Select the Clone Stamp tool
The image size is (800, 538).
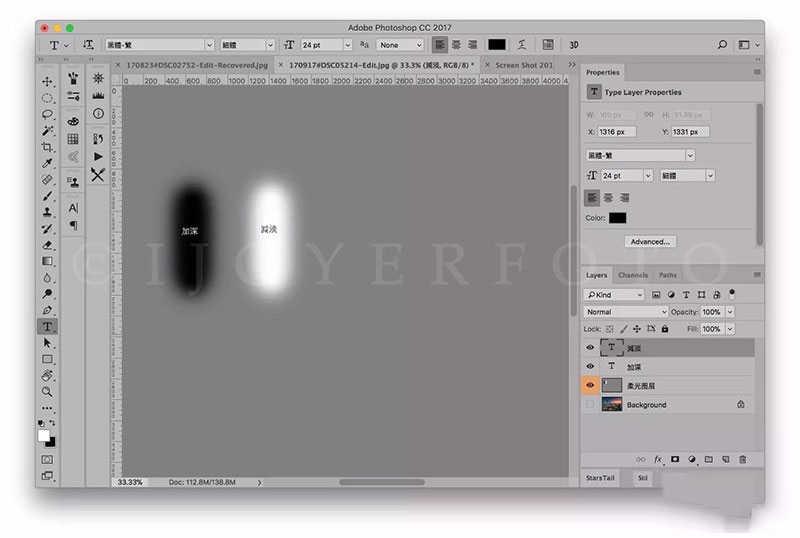tap(47, 212)
